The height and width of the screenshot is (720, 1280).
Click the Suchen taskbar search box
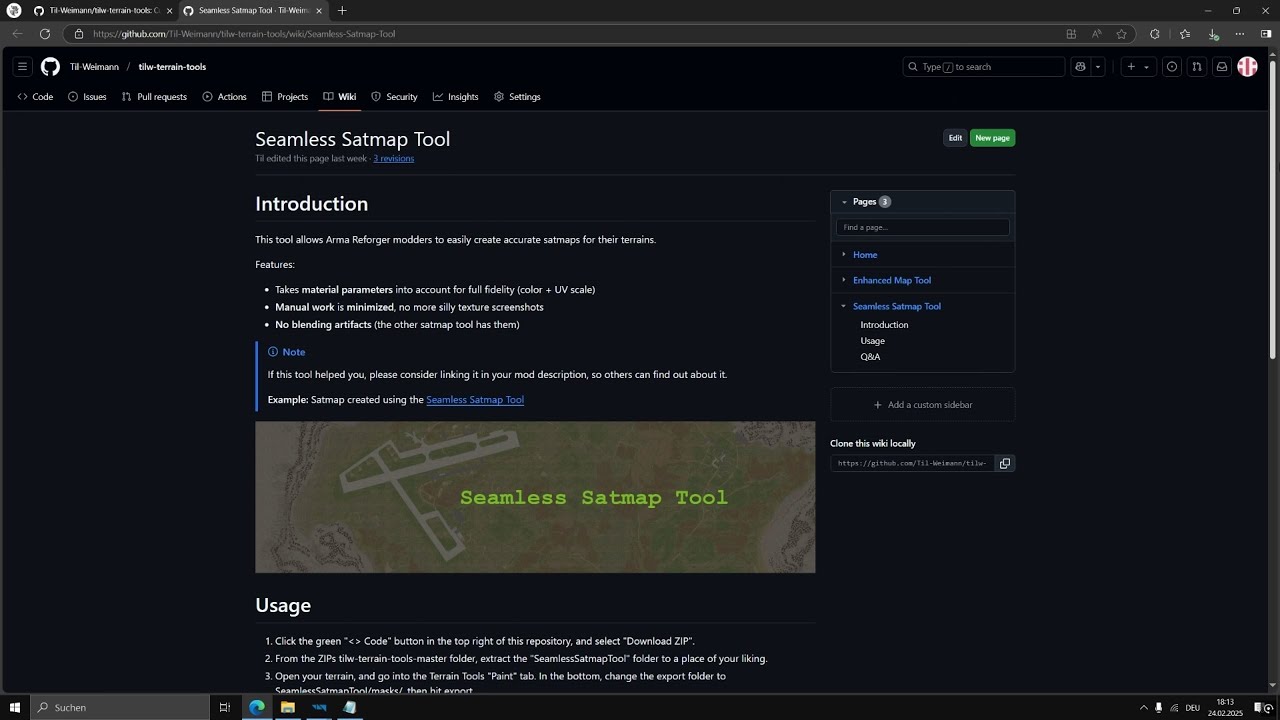click(x=120, y=707)
